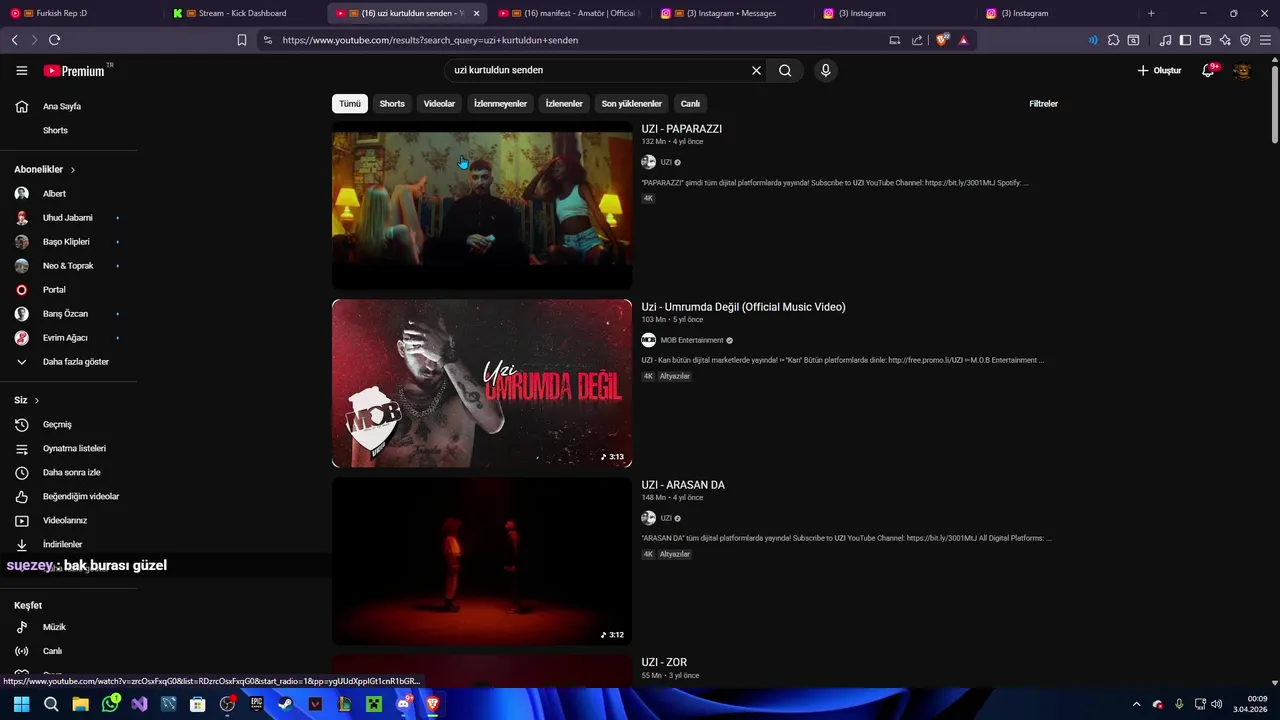This screenshot has height=720, width=1280.
Task: Open Neo & Toprak subscription channel
Action: (x=68, y=266)
